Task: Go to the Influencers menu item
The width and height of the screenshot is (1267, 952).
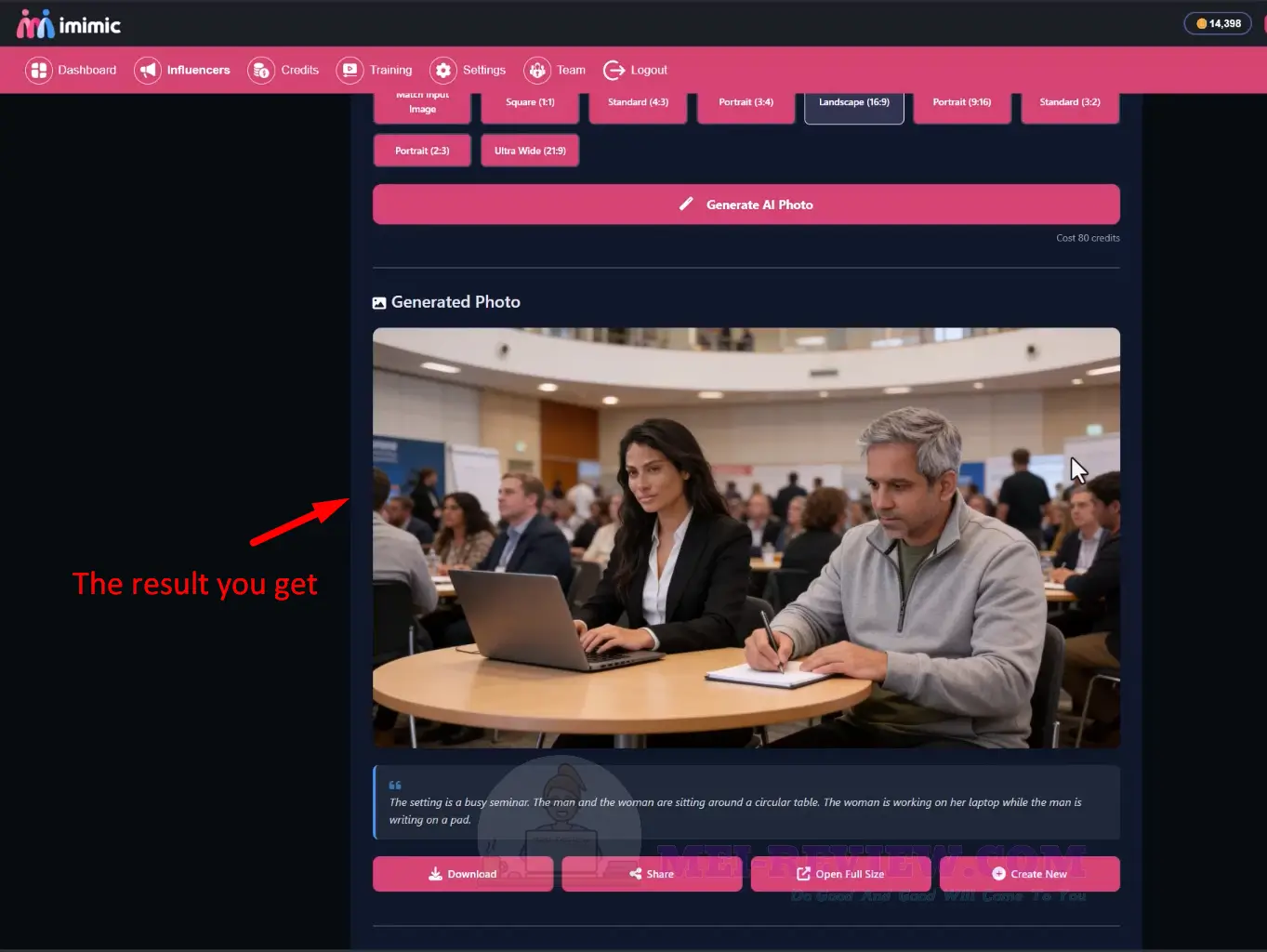Action: [182, 70]
